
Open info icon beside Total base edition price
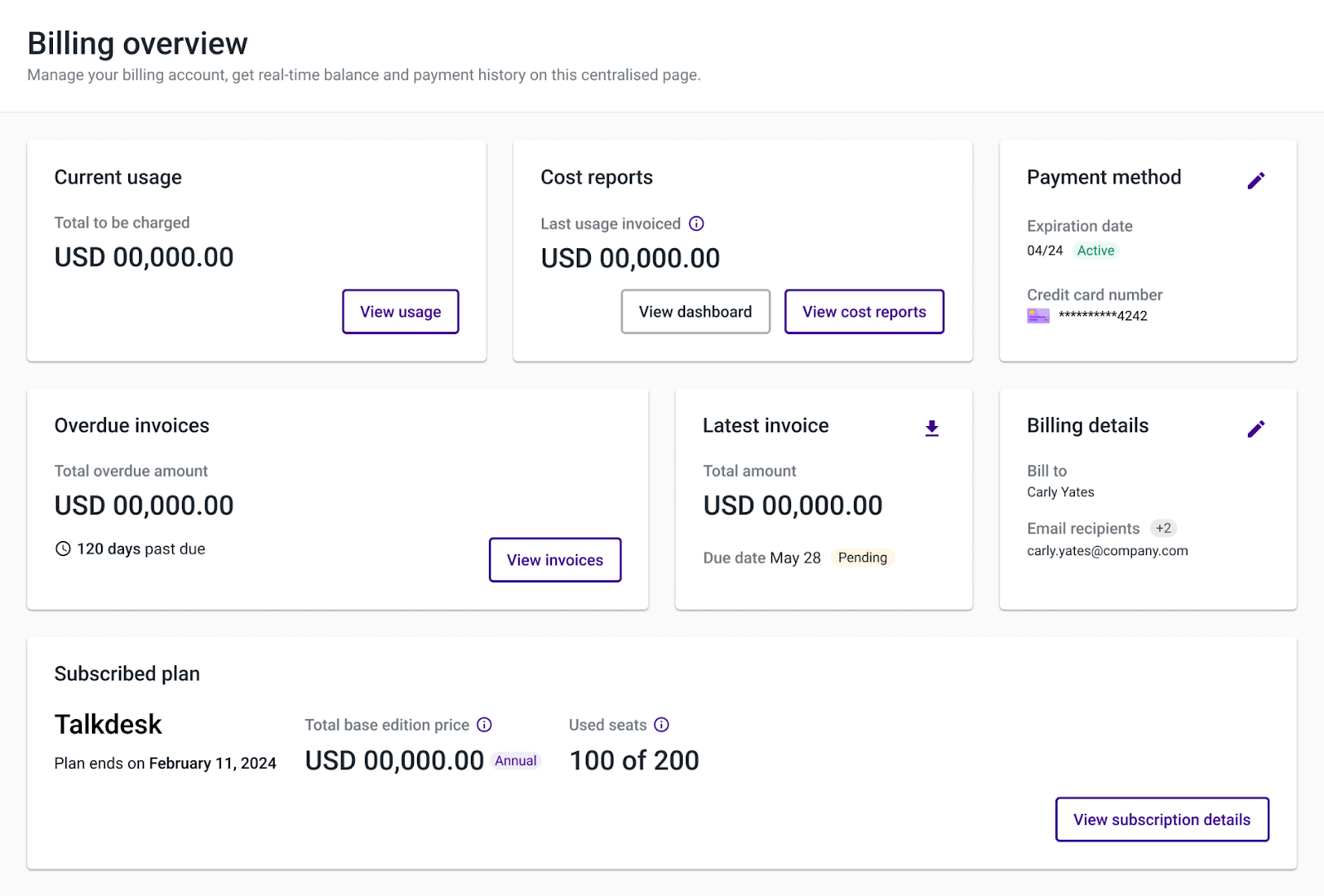coord(485,725)
